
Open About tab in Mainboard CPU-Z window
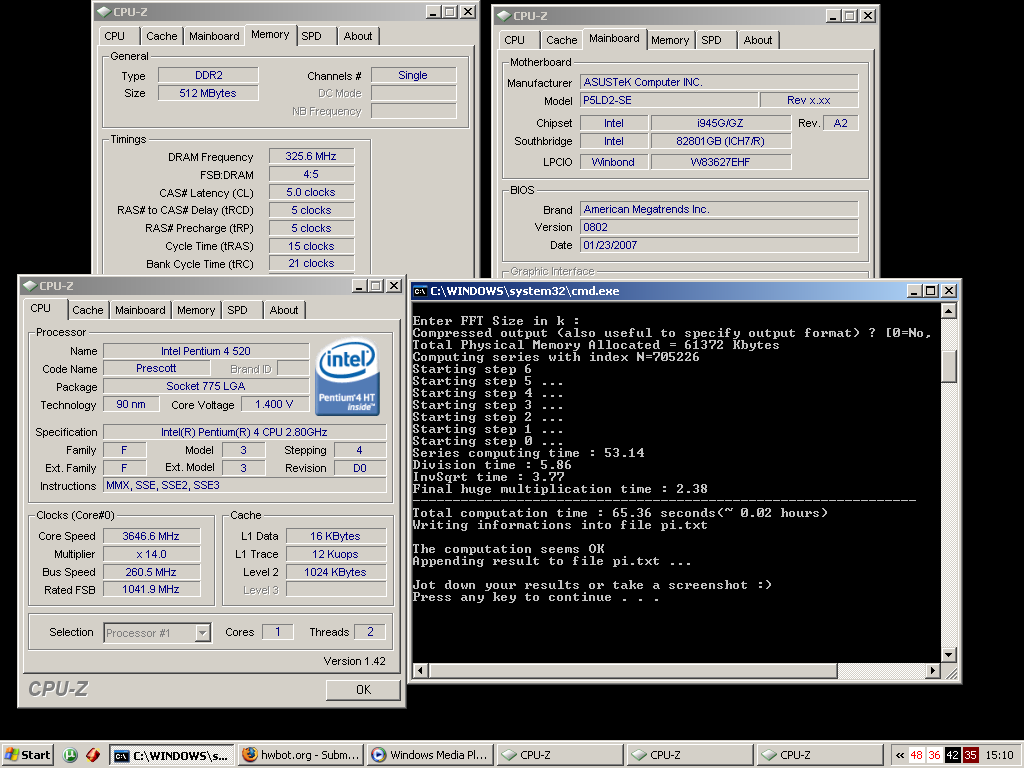[x=758, y=40]
